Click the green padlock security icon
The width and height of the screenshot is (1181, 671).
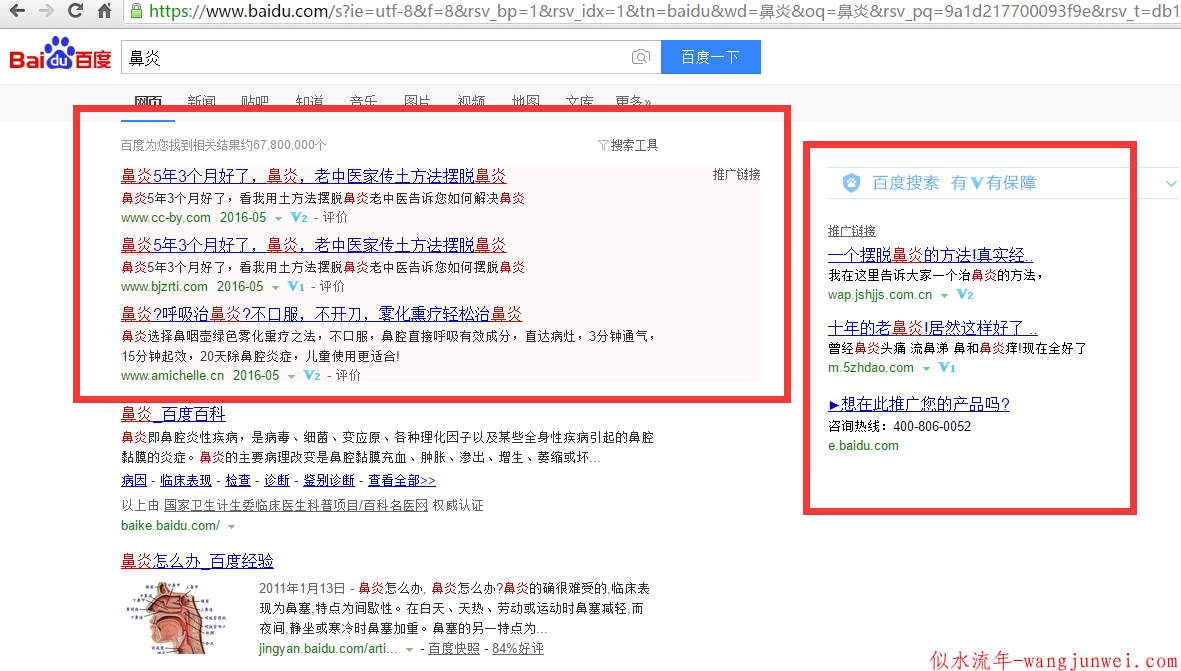pos(136,11)
